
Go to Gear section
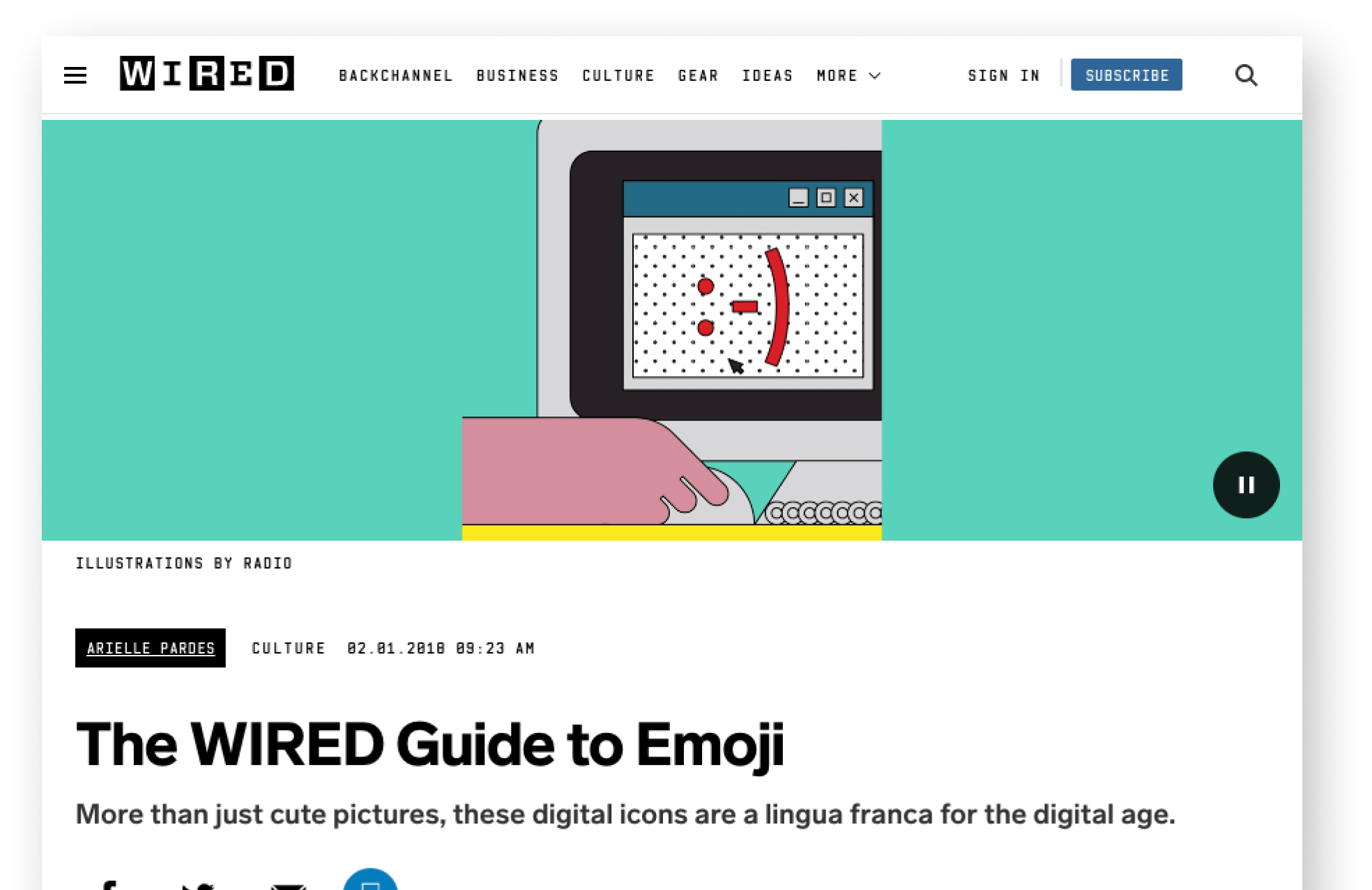point(698,75)
